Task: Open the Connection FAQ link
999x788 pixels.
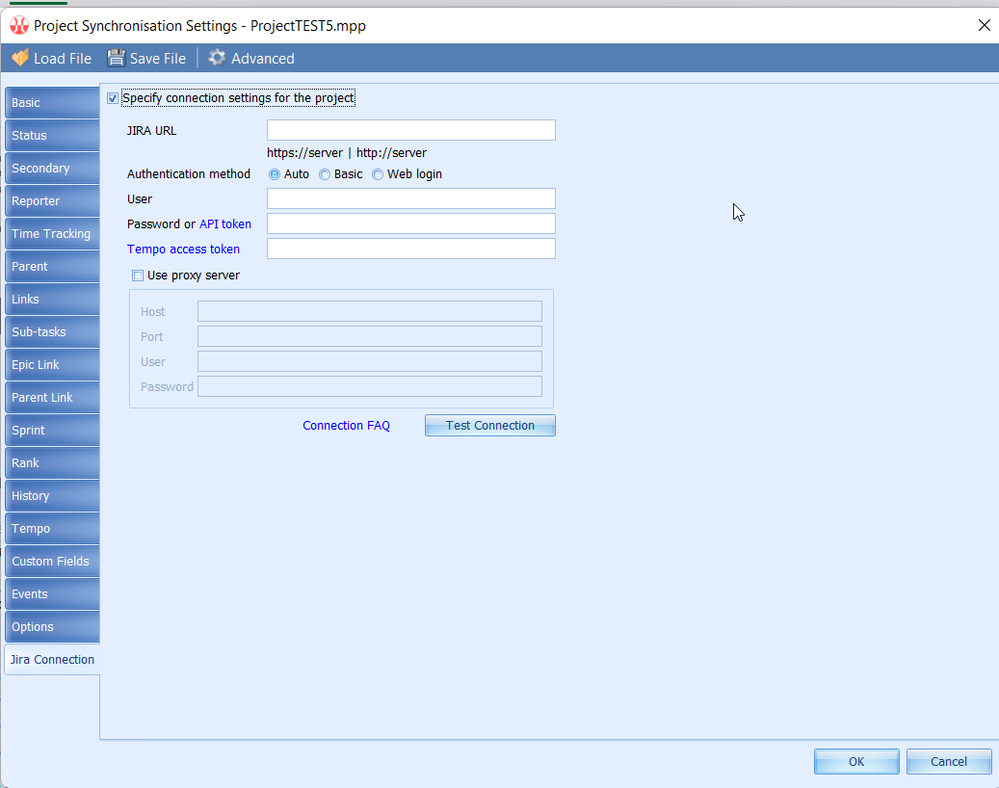Action: (346, 426)
